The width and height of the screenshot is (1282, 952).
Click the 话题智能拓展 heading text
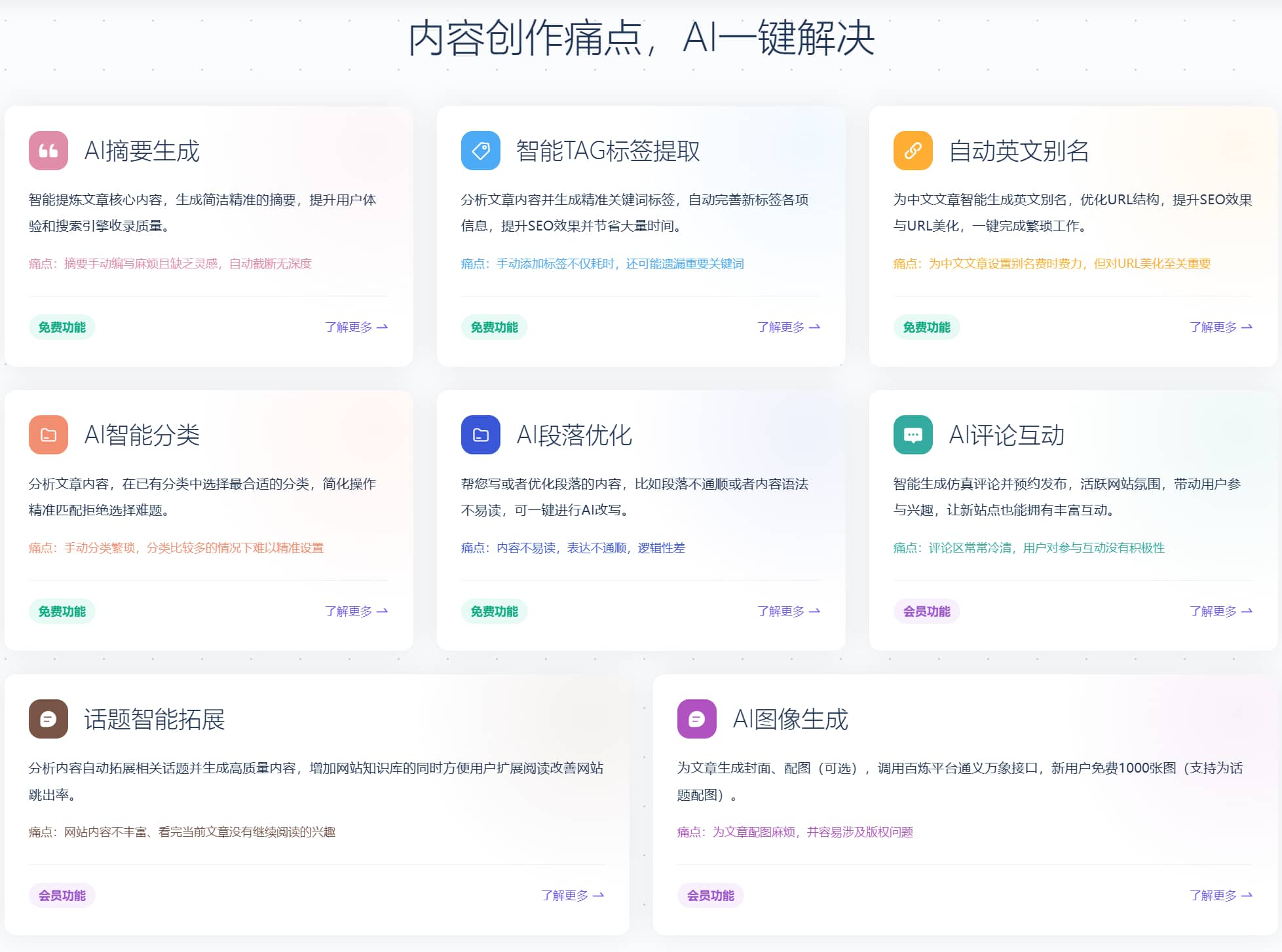pos(155,719)
